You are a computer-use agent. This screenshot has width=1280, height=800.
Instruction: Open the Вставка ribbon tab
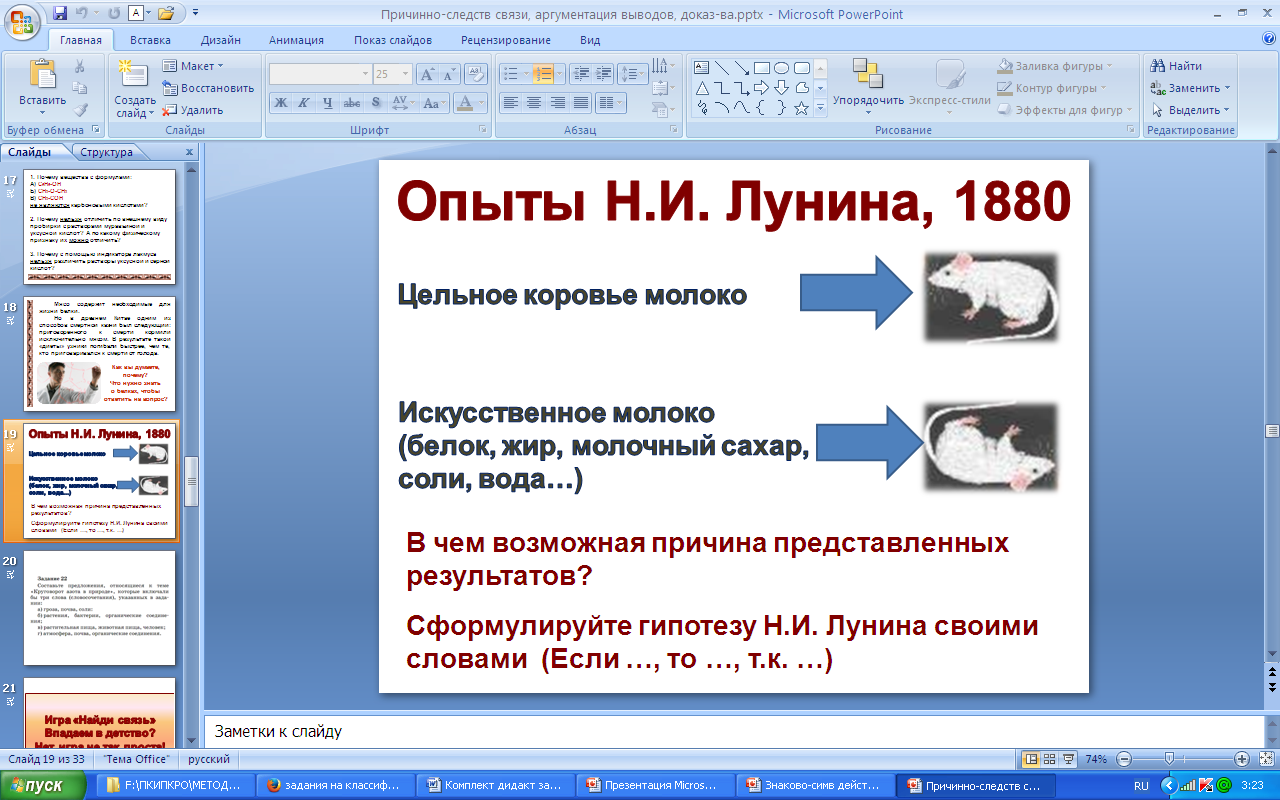150,40
